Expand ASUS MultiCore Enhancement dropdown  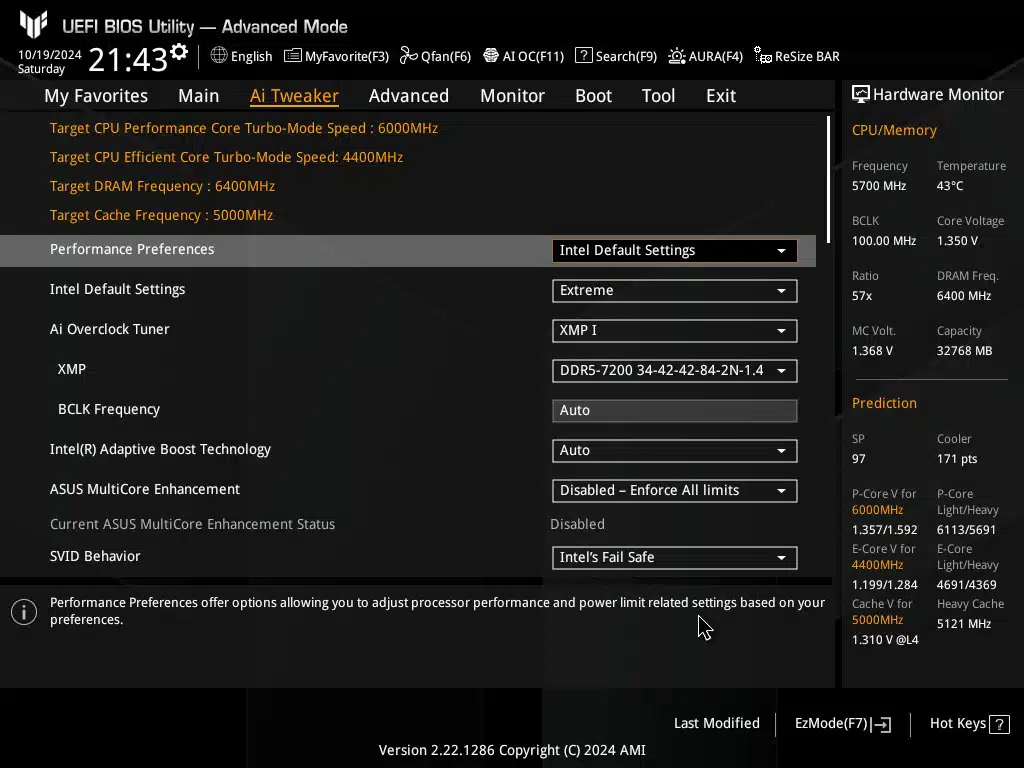point(675,490)
